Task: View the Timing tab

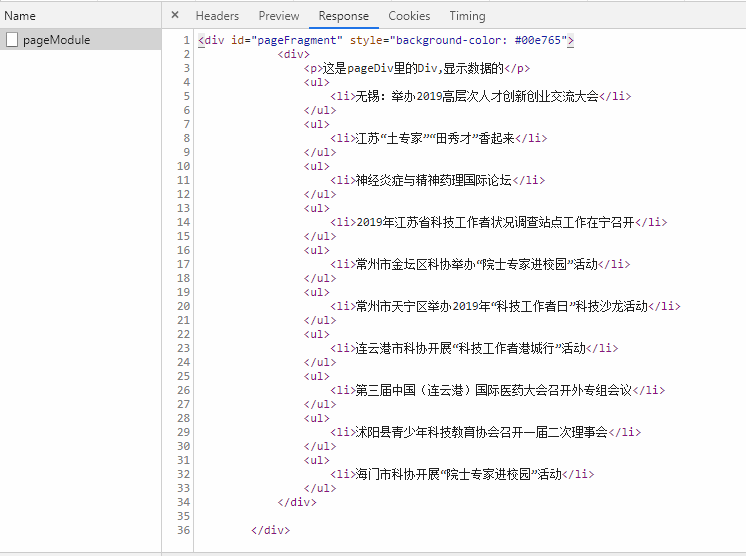Action: pos(467,16)
